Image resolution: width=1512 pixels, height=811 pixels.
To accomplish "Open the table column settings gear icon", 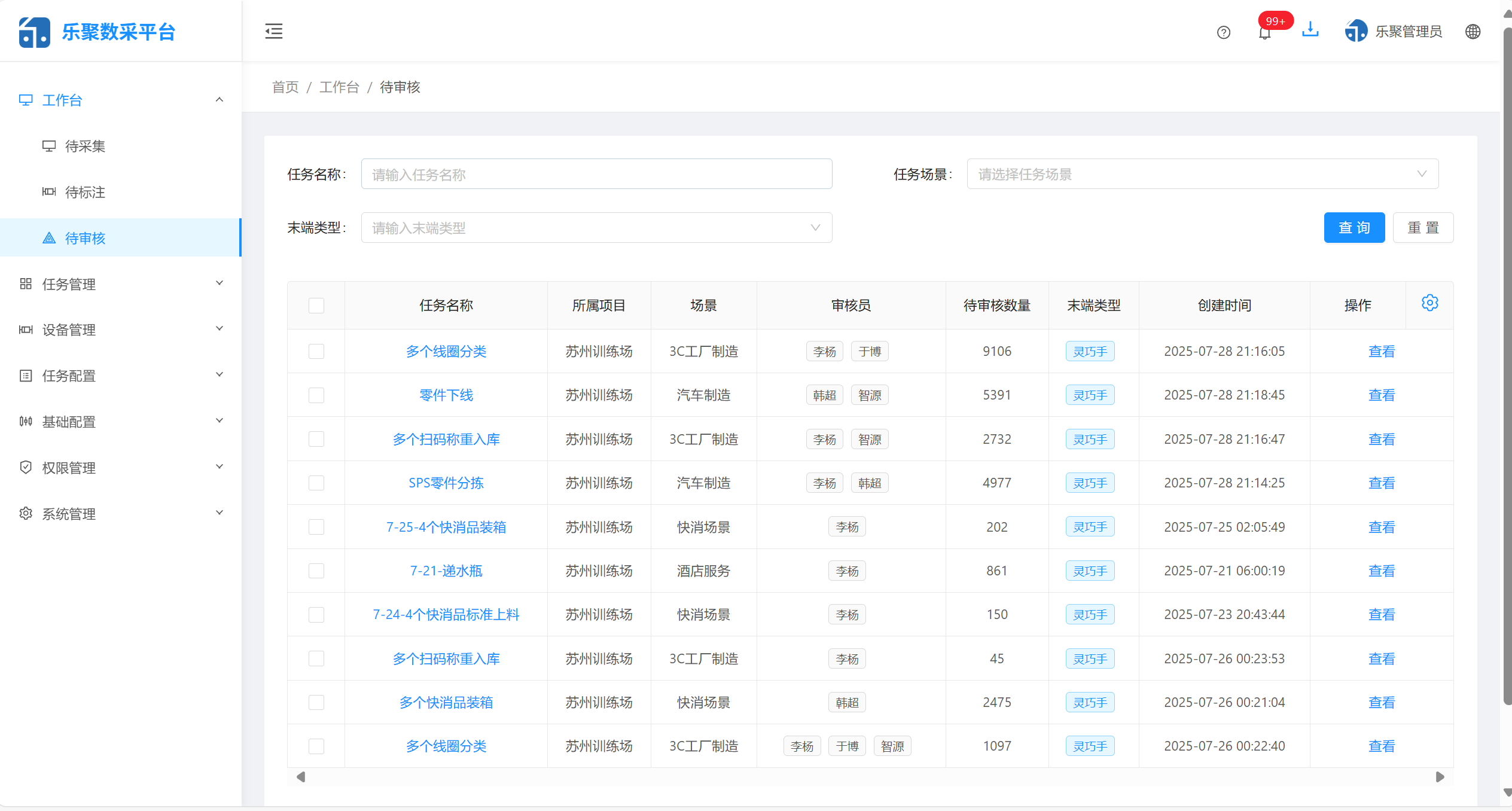I will (1430, 303).
